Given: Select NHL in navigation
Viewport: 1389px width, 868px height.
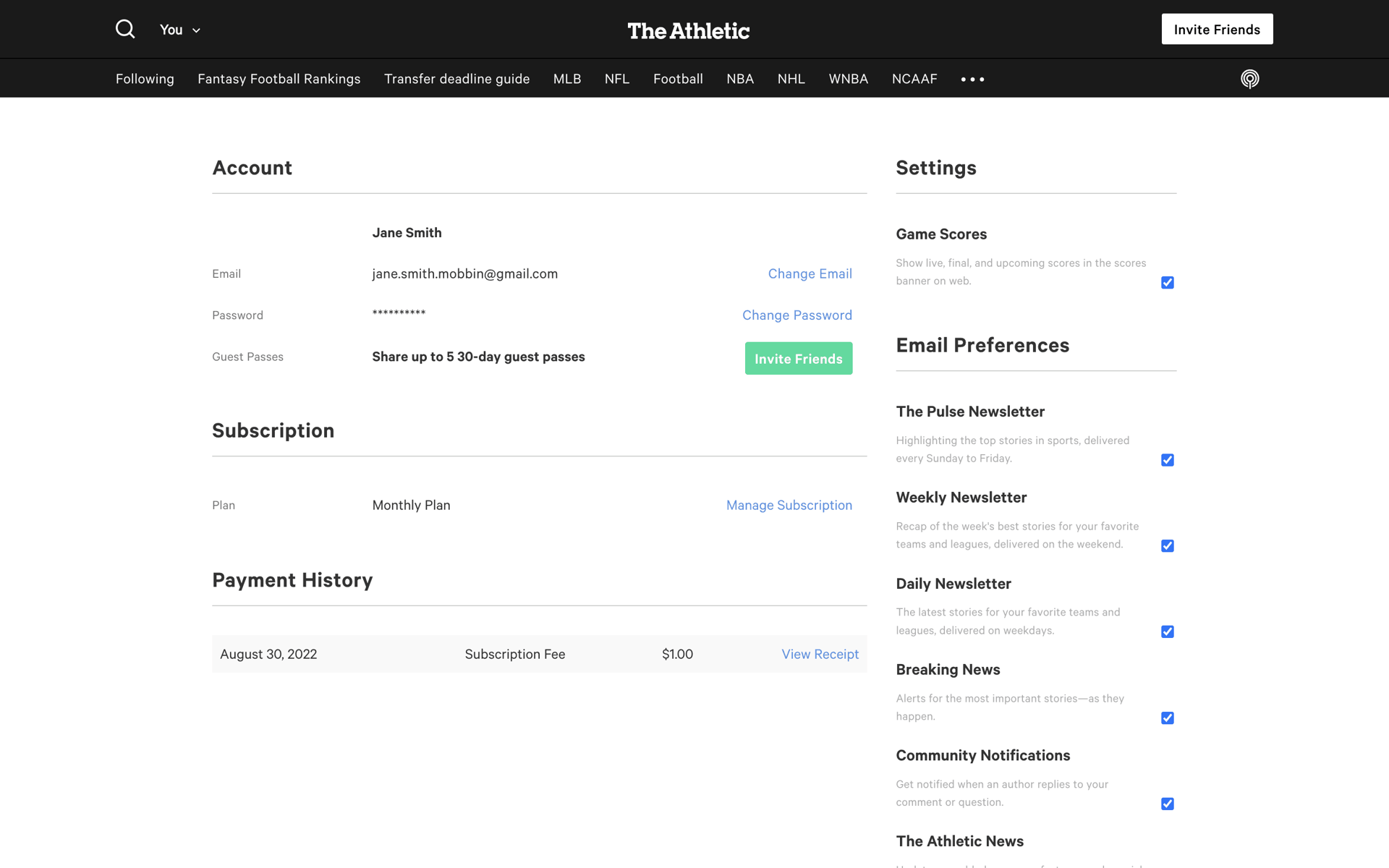Looking at the screenshot, I should tap(791, 78).
